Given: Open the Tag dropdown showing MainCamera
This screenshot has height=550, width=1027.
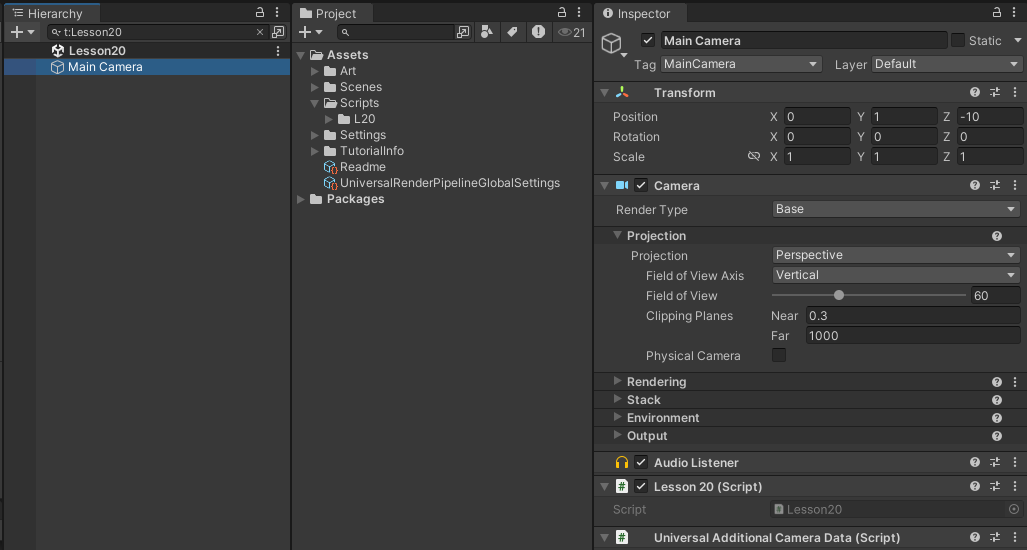Looking at the screenshot, I should click(x=741, y=64).
